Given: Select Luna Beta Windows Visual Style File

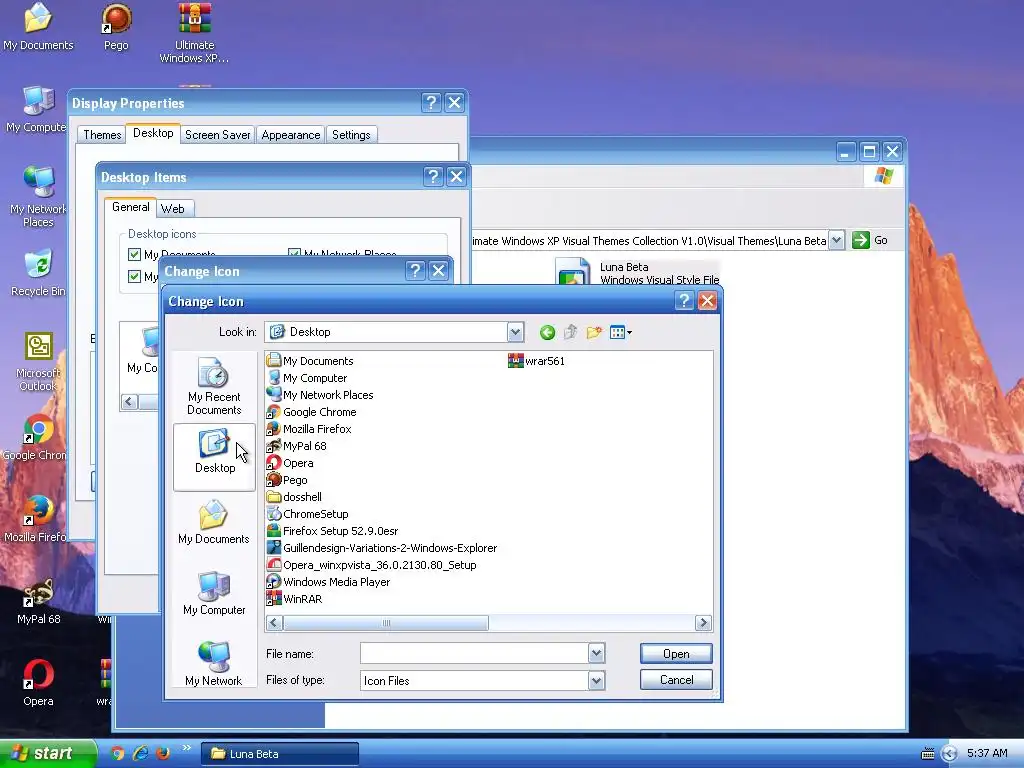Looking at the screenshot, I should pyautogui.click(x=637, y=273).
